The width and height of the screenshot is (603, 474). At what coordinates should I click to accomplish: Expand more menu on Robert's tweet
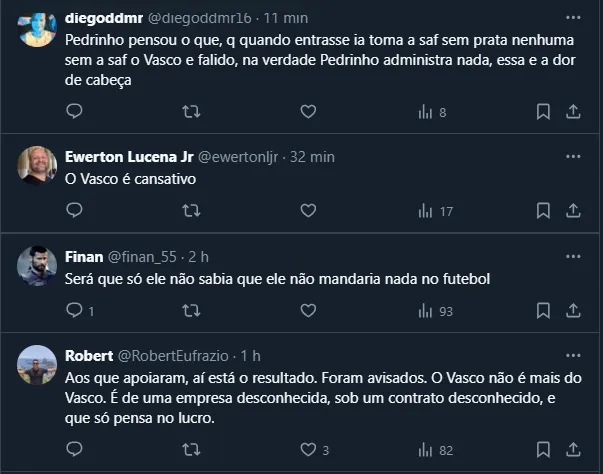572,355
